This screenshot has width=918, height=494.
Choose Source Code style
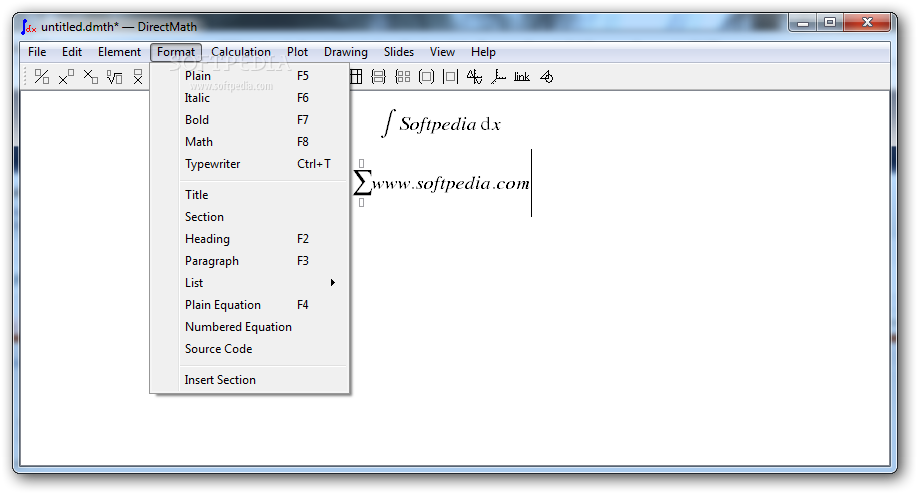249,349
